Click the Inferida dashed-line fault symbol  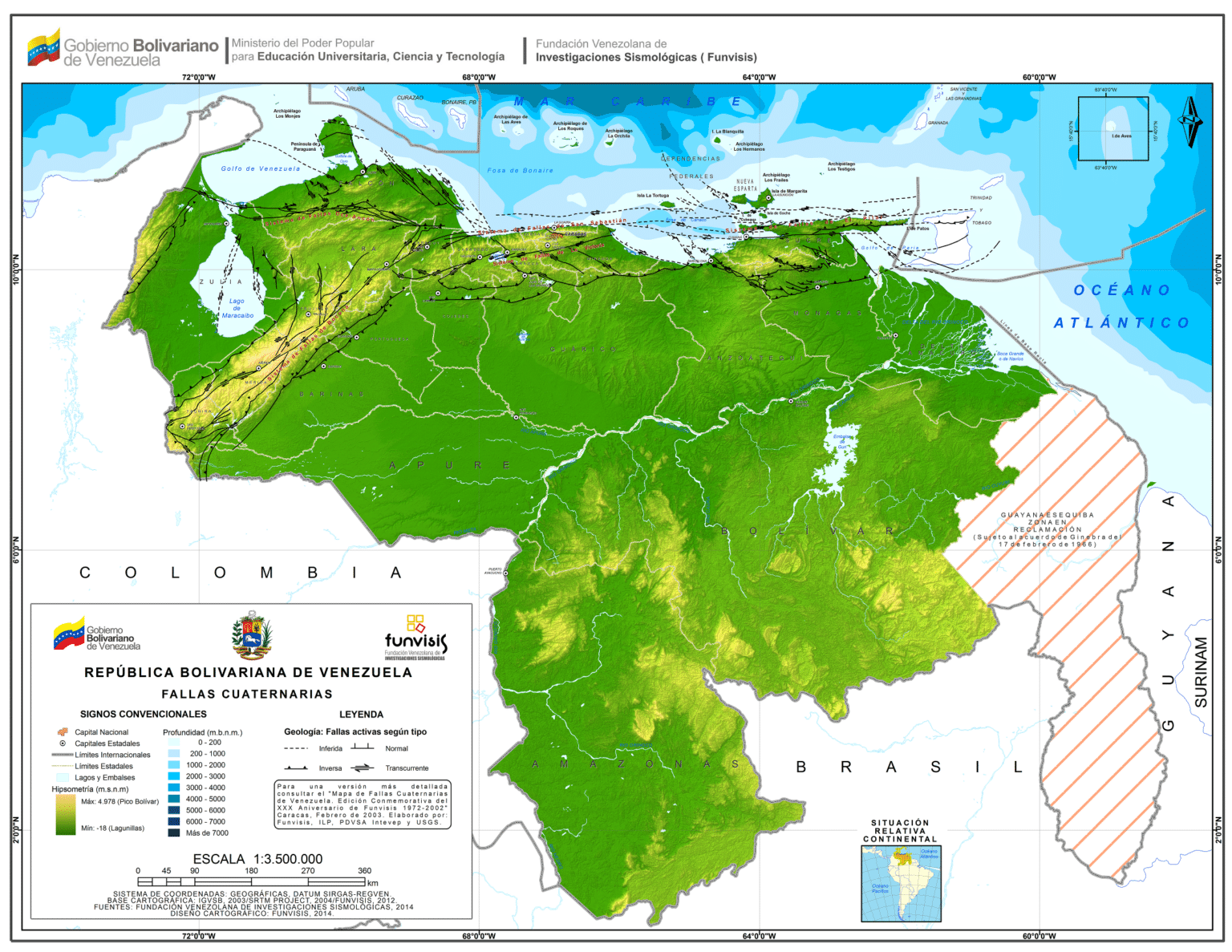click(x=296, y=748)
